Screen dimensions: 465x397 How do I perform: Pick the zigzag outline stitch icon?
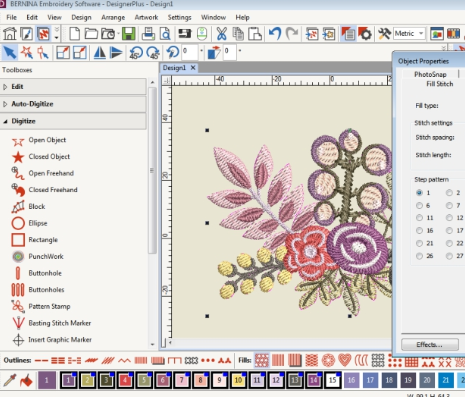124,360
